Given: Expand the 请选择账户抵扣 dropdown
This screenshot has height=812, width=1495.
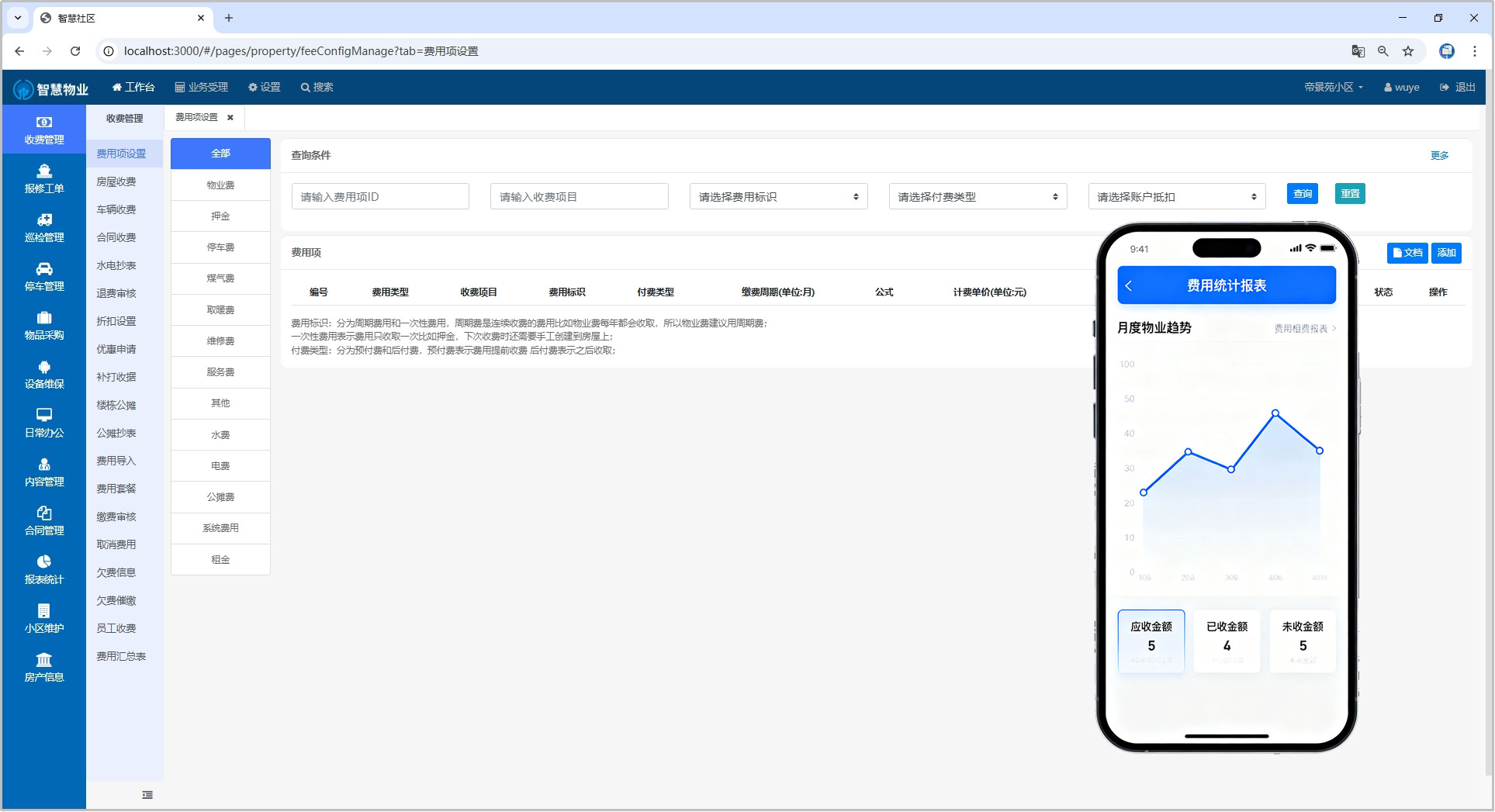Looking at the screenshot, I should point(1176,197).
